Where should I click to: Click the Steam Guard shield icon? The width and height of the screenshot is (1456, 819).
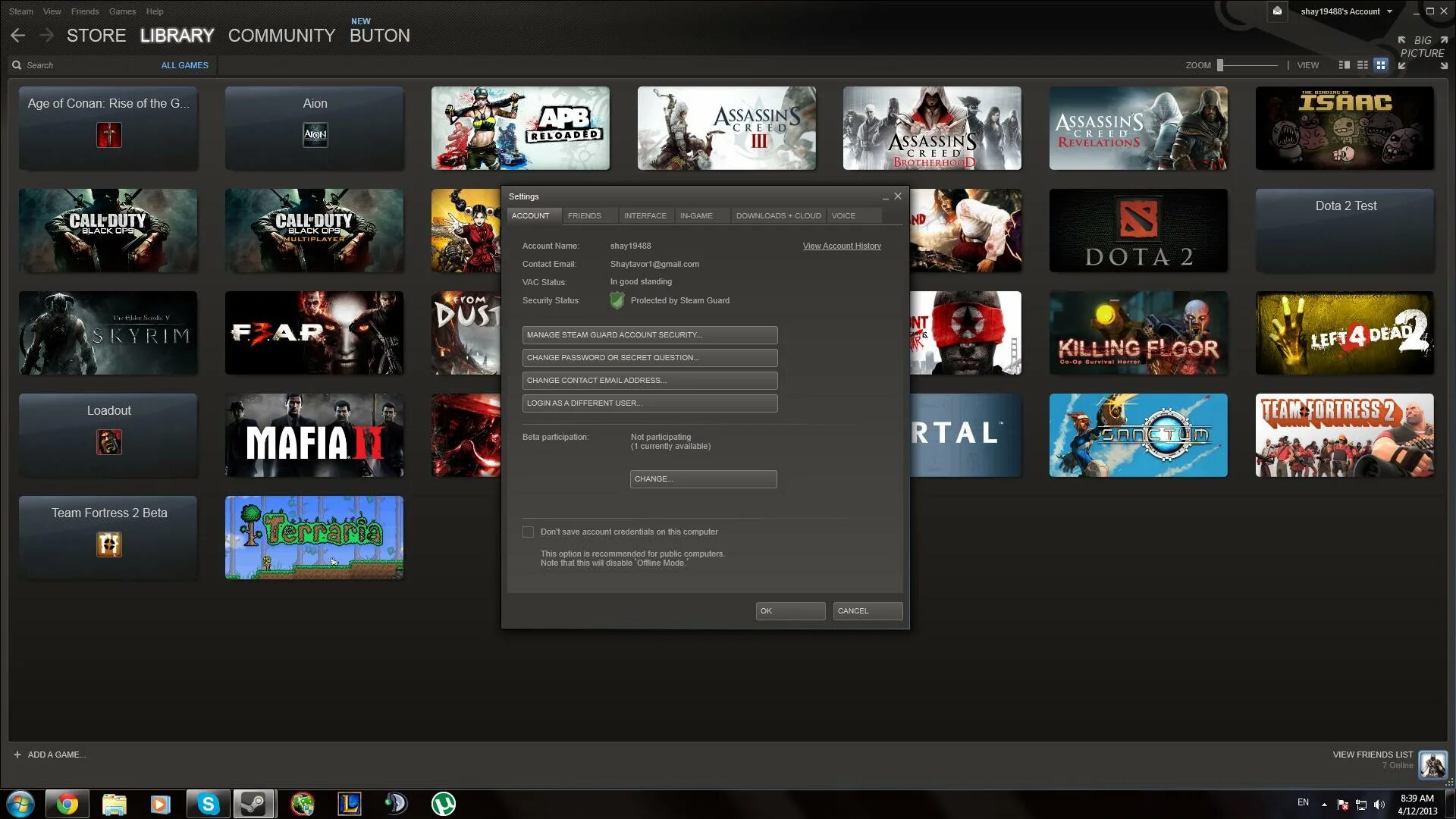(x=617, y=300)
